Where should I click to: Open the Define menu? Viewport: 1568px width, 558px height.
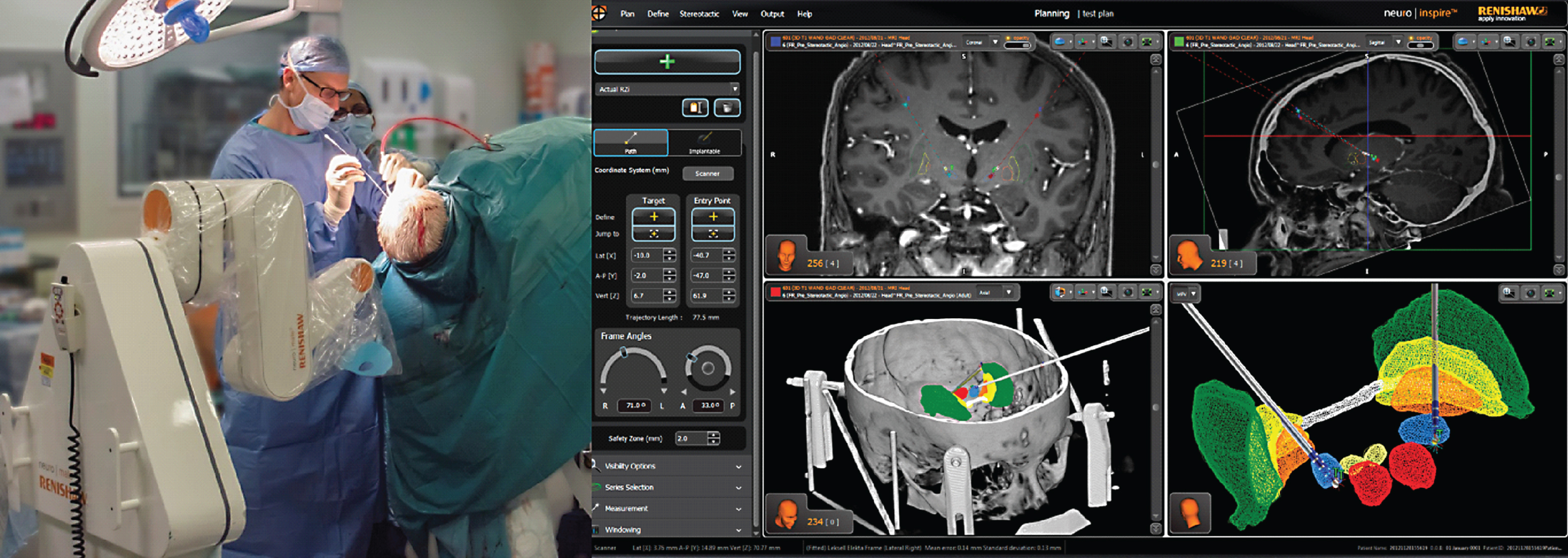pyautogui.click(x=657, y=14)
